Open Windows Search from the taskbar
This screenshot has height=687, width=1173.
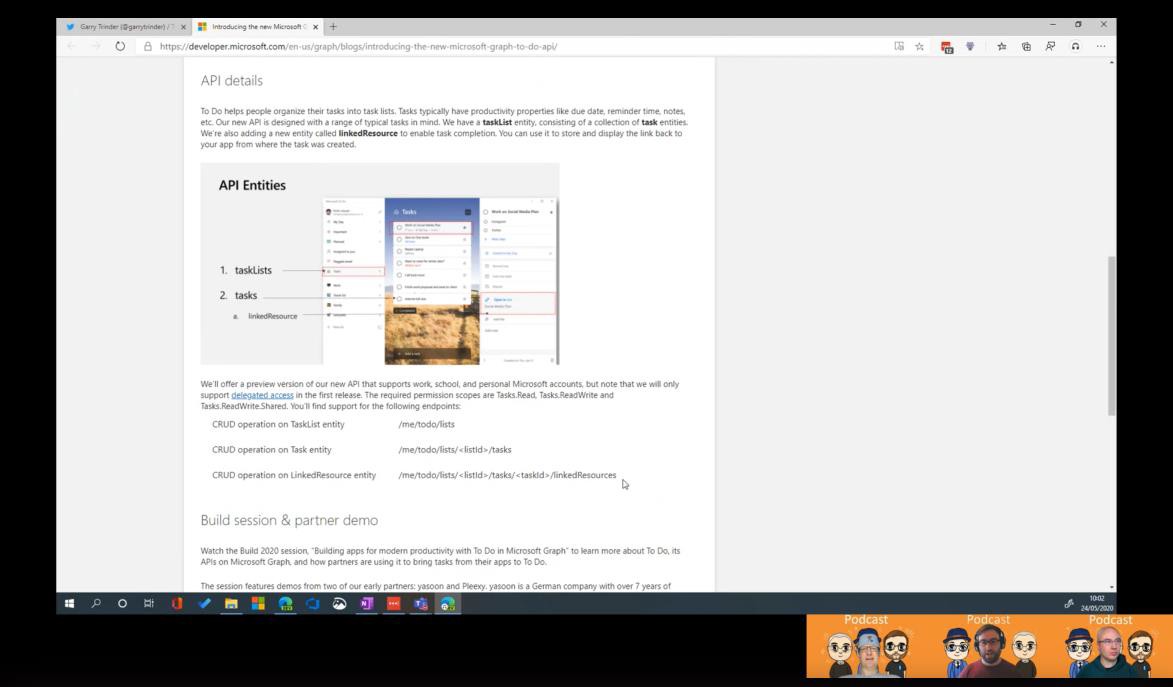click(96, 604)
